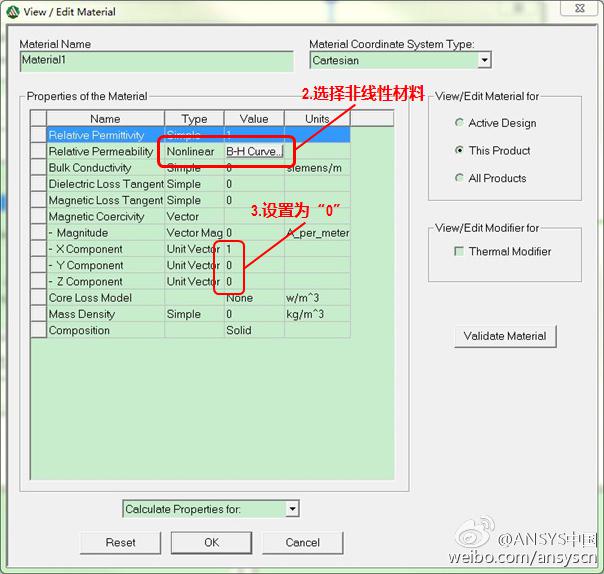The height and width of the screenshot is (574, 604).
Task: Click the Mass Density Simple type cell
Action: pos(194,314)
